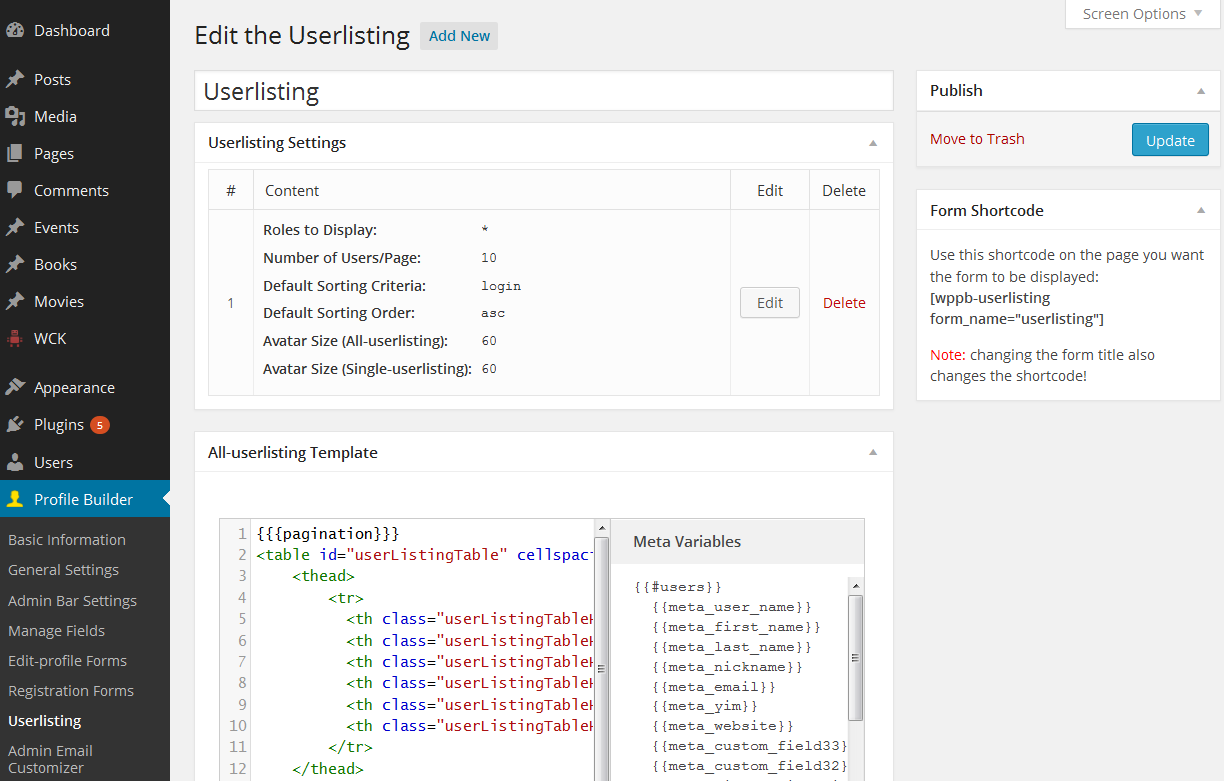Click the Appearance paintbrush icon
The height and width of the screenshot is (781, 1224).
[15, 387]
